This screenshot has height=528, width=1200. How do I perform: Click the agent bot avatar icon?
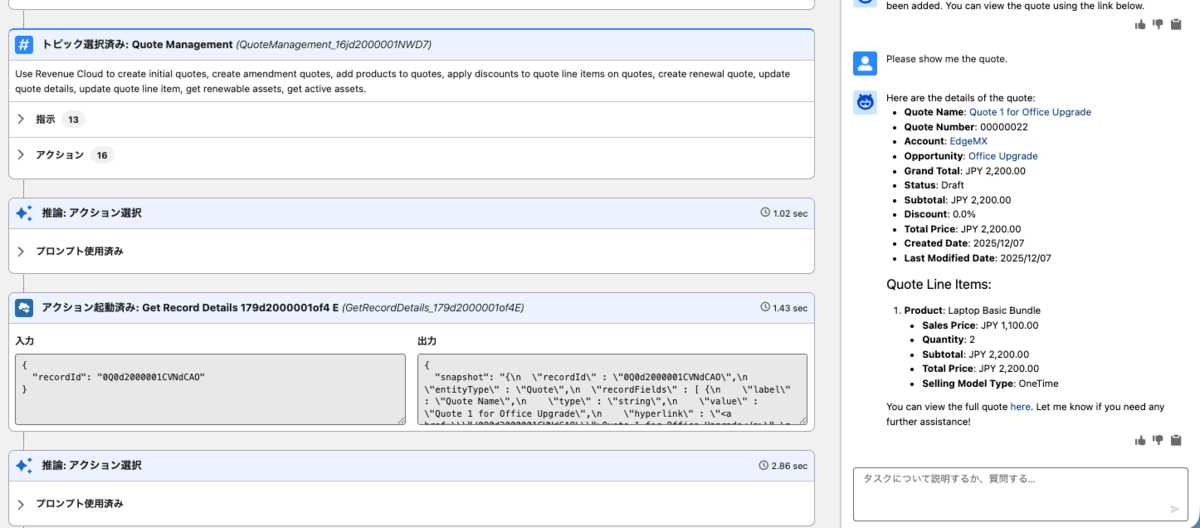865,101
